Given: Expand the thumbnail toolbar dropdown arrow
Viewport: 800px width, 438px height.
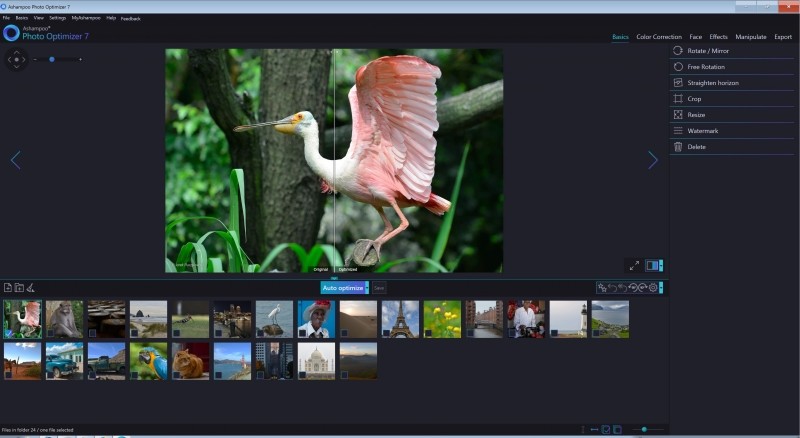Looking at the screenshot, I should 661,288.
